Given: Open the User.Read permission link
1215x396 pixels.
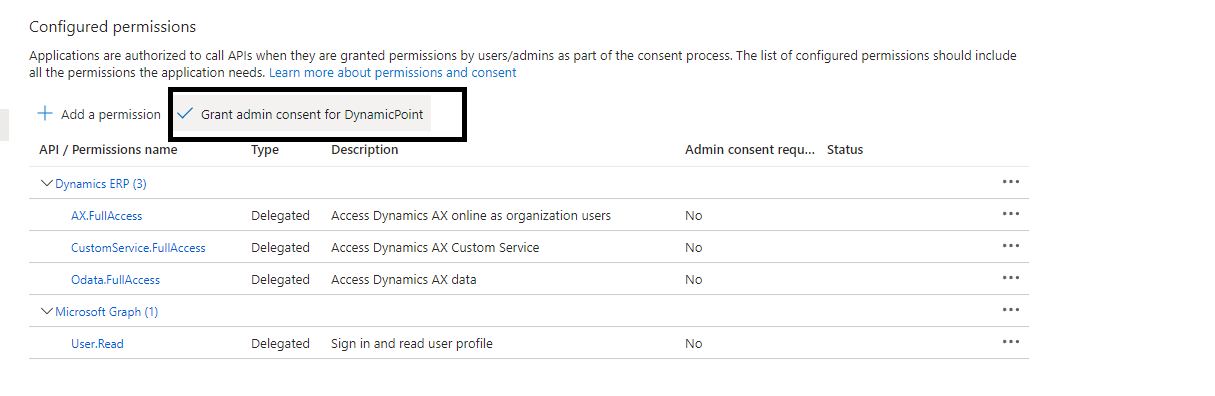Looking at the screenshot, I should 97,343.
